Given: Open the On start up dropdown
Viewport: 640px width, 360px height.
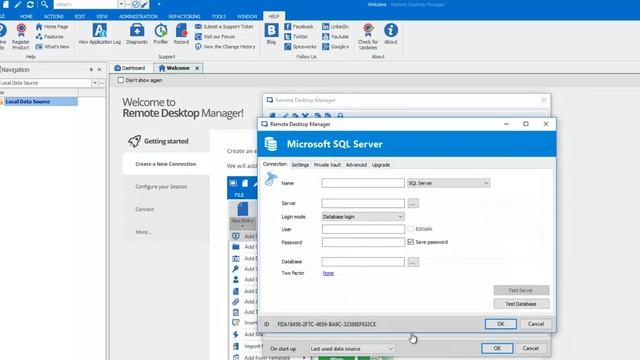Looking at the screenshot, I should [352, 349].
